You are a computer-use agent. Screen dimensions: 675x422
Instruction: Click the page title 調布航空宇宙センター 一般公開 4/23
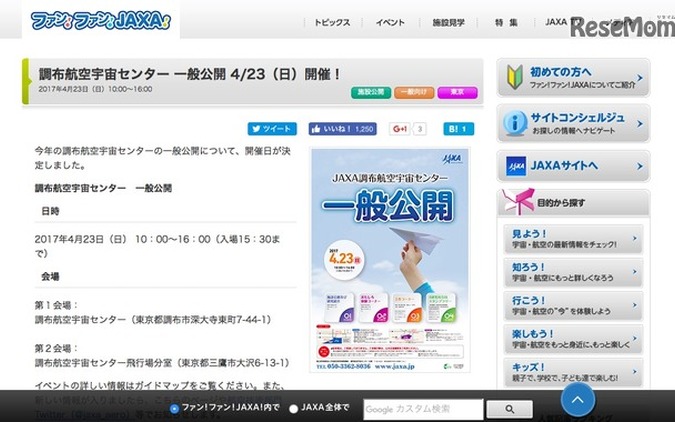(x=190, y=74)
